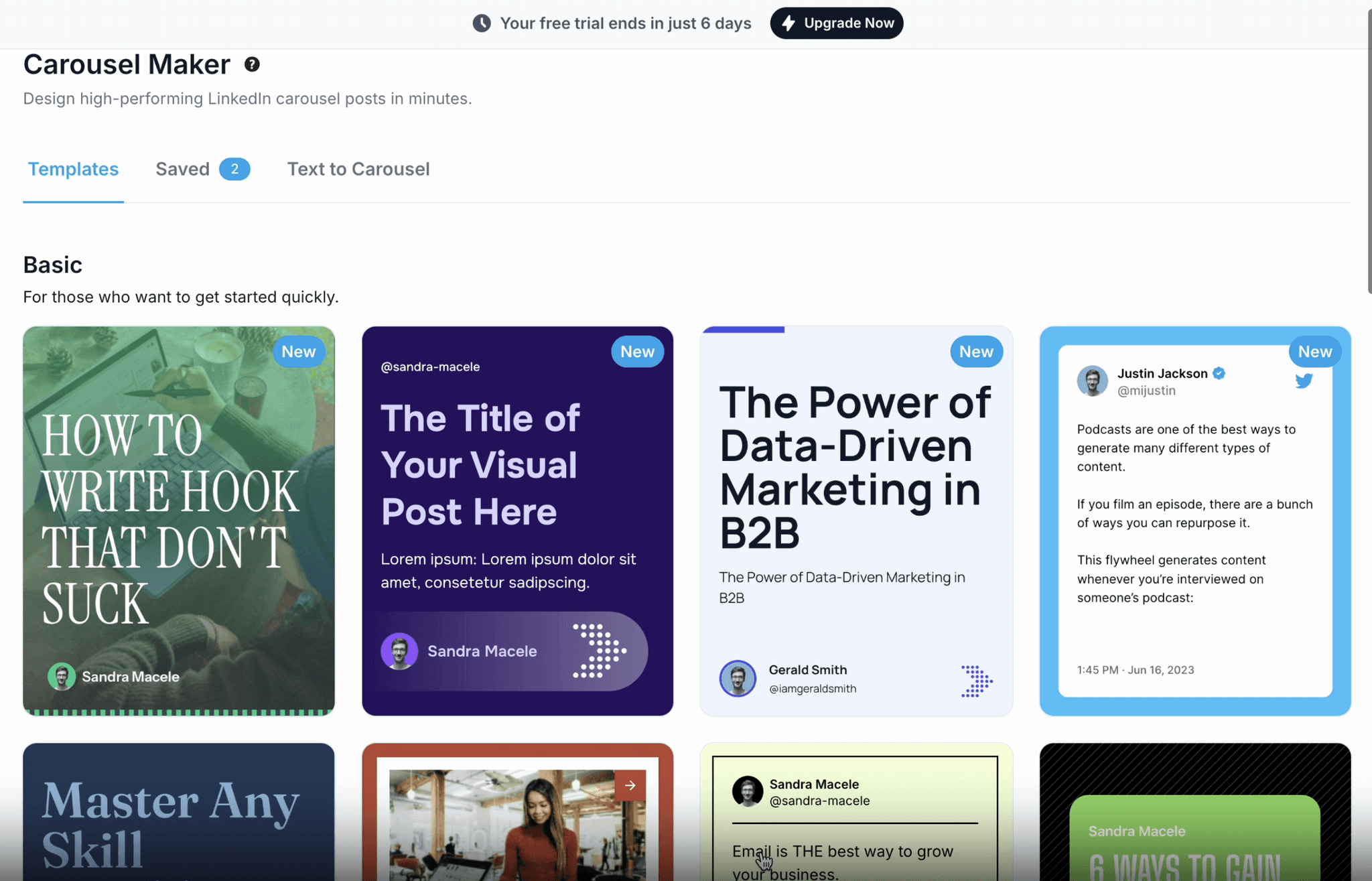The image size is (1372, 881).
Task: Click the Saved count badge showing 2
Action: pos(234,170)
